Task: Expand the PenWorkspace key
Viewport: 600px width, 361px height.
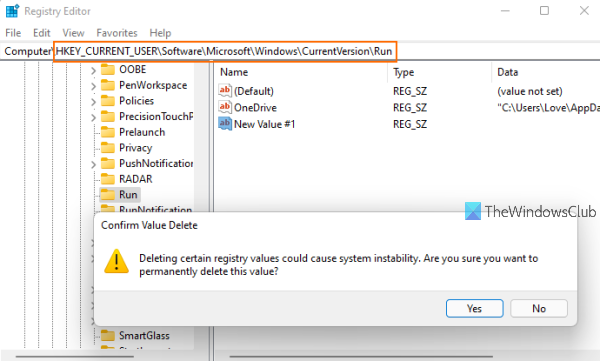Action: [x=93, y=86]
